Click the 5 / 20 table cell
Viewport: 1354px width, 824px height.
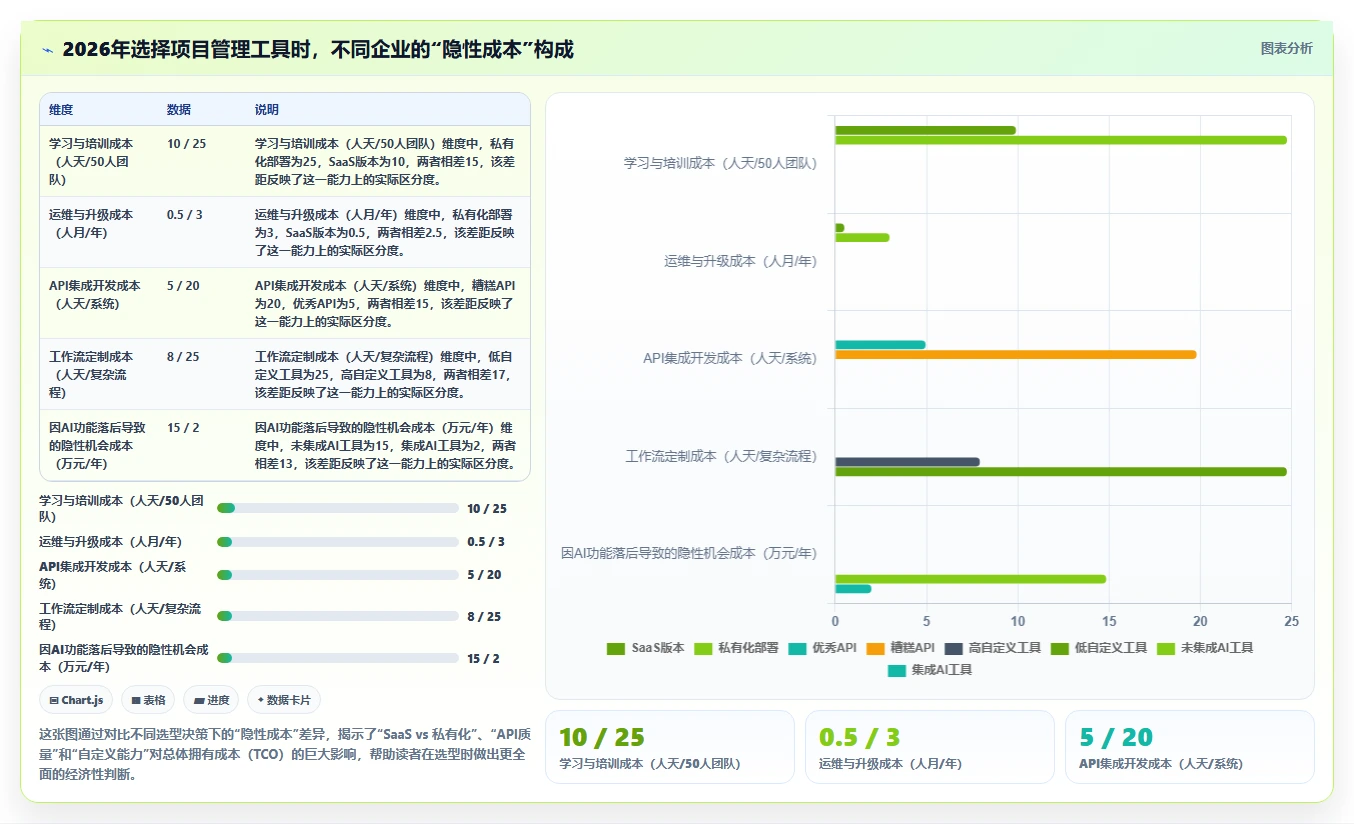(184, 286)
